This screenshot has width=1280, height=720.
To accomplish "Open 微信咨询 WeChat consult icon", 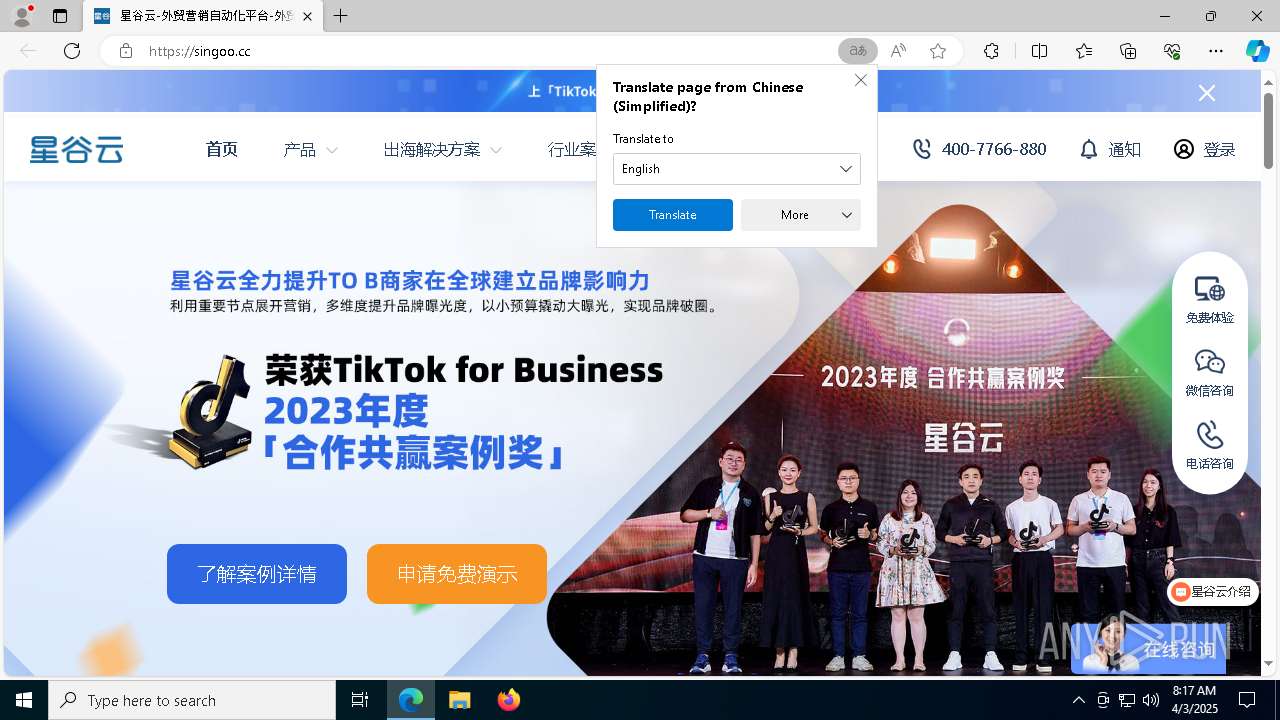I will [1210, 373].
